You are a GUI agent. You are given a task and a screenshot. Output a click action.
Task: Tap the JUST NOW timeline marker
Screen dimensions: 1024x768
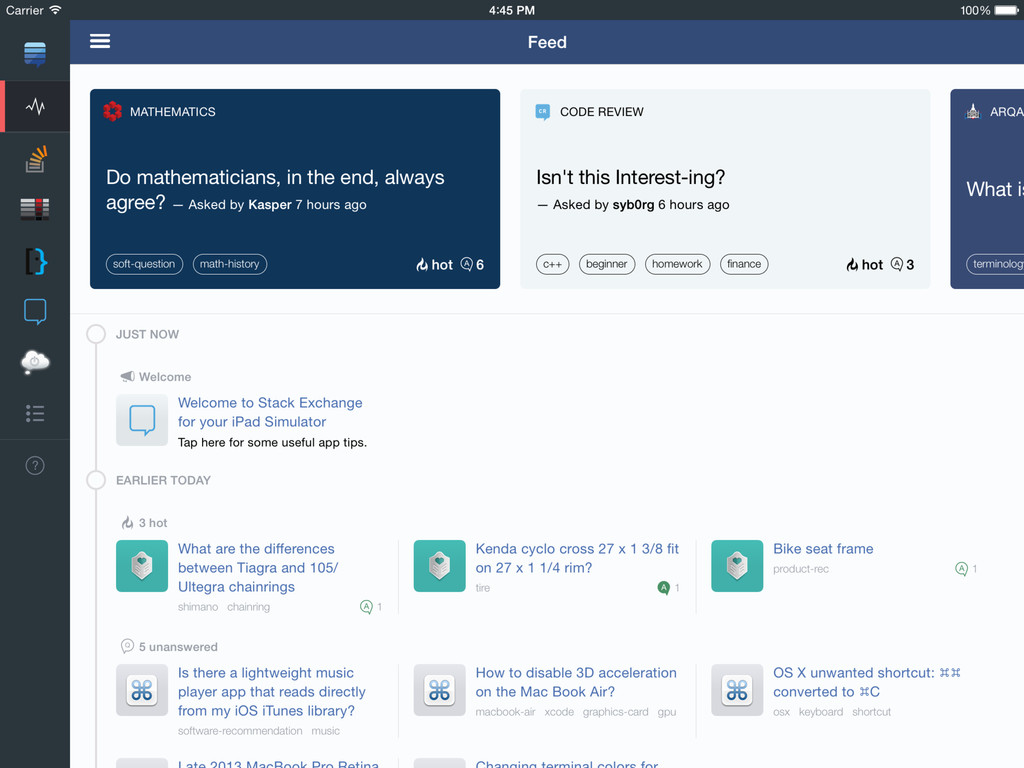(96, 334)
